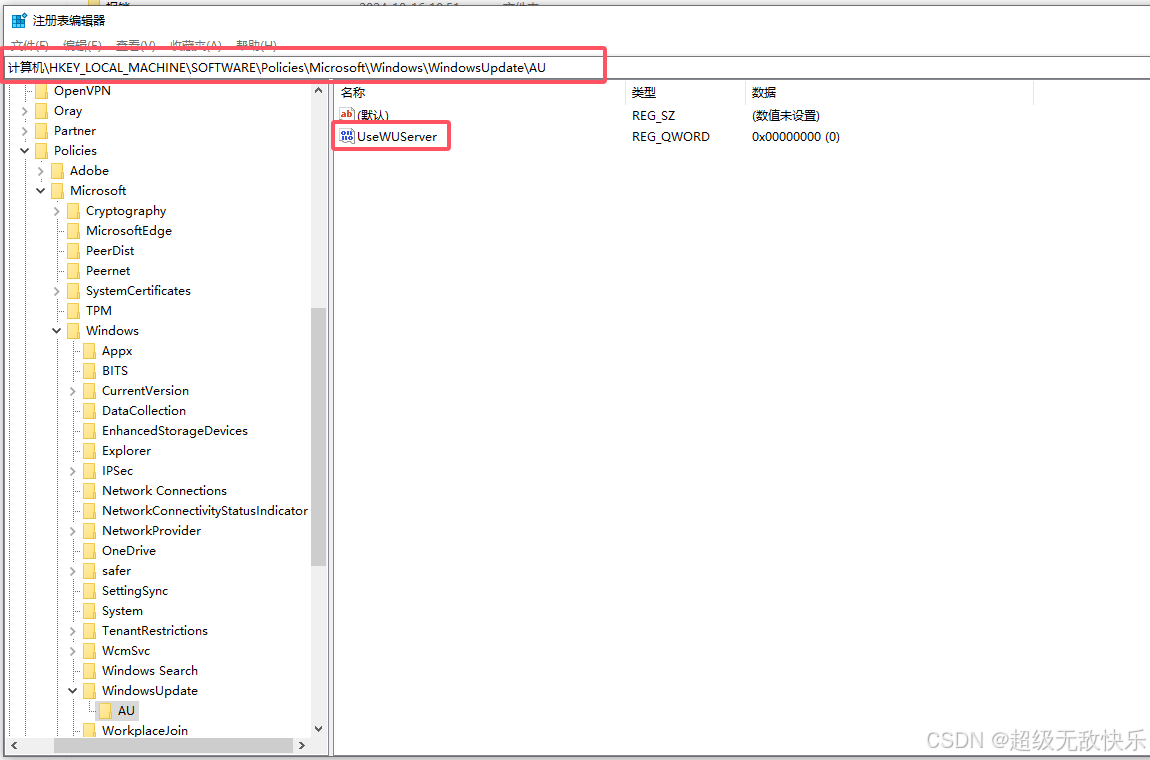Viewport: 1150px width, 760px height.
Task: Click the 0x00000000 (0) data cell
Action: point(796,136)
